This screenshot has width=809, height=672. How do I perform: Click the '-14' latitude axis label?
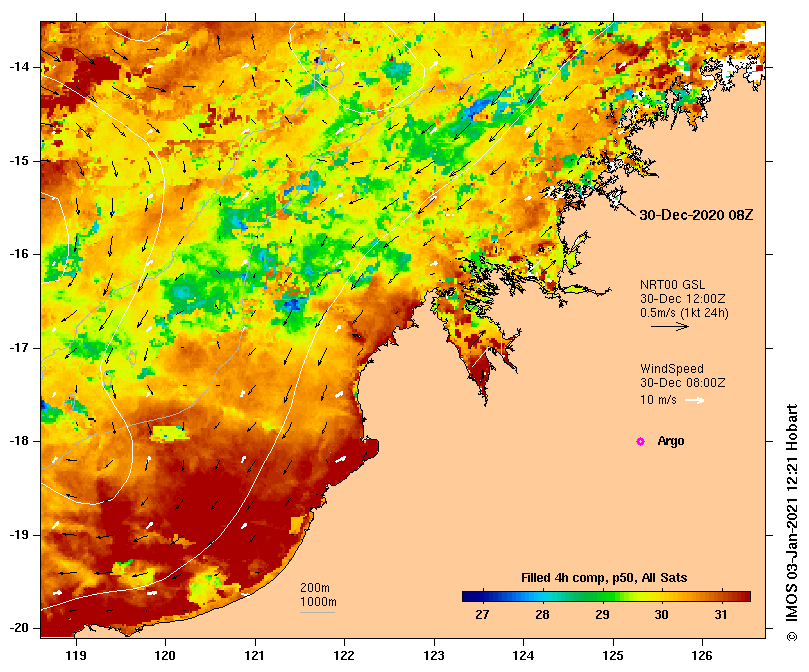click(19, 67)
